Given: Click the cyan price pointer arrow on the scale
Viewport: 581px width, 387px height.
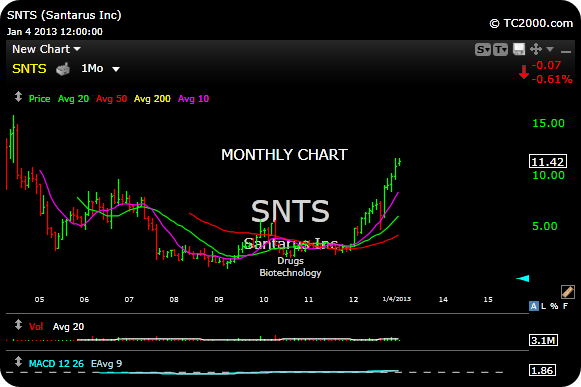Looking at the screenshot, I should (523, 278).
